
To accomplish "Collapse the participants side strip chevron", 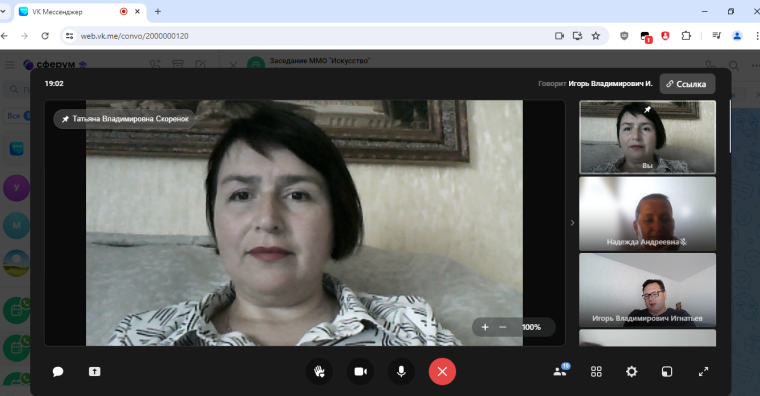I will click(x=572, y=223).
